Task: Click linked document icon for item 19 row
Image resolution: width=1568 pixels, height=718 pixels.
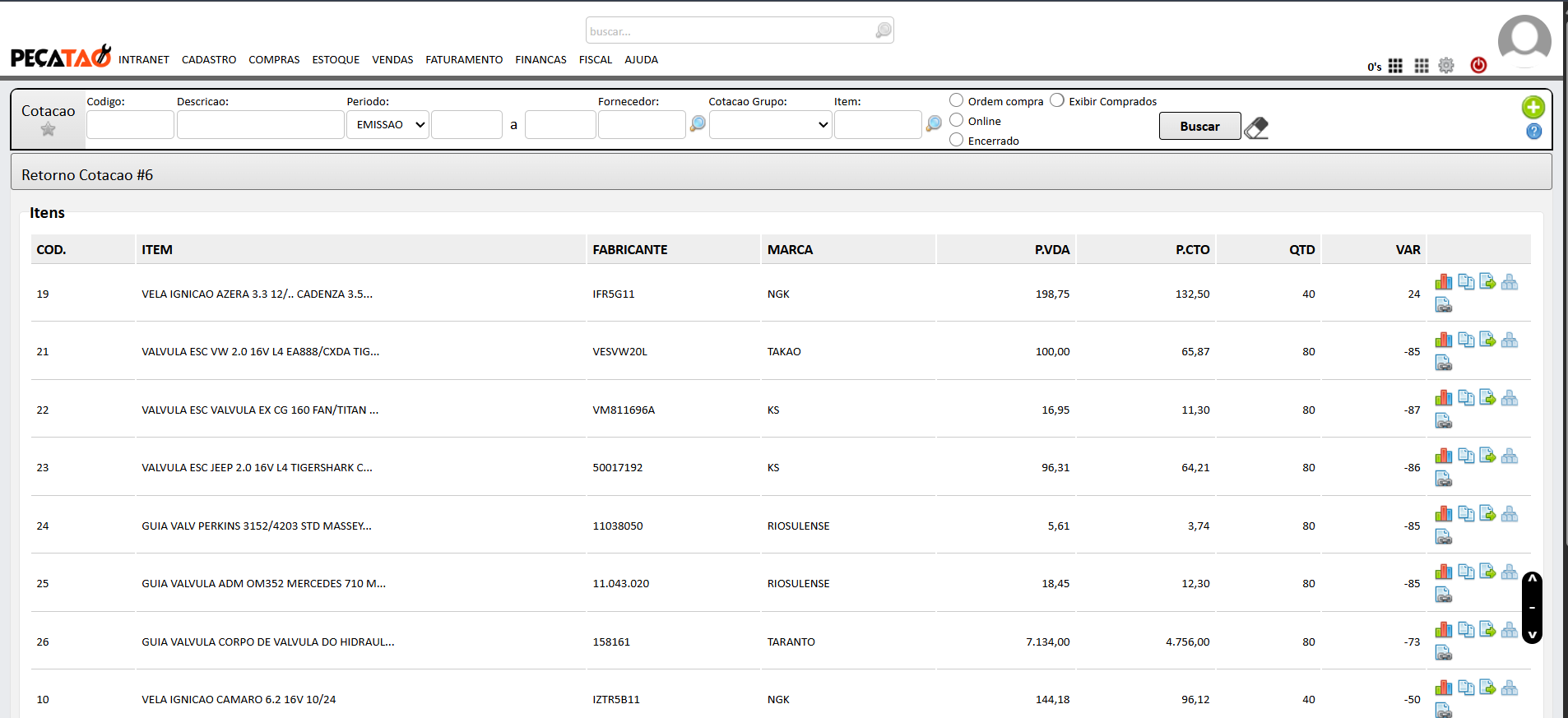Action: point(1444,305)
